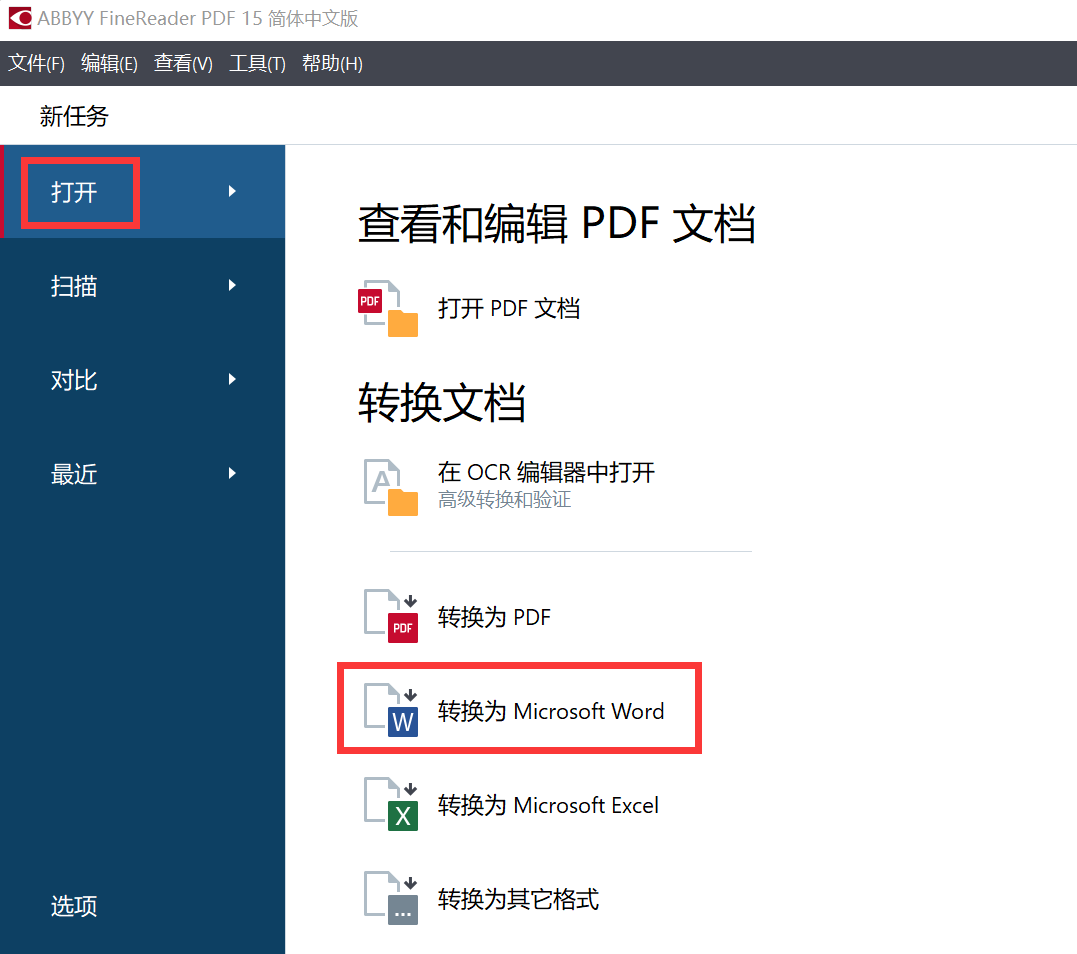Expand the 扫描 submenu arrow
Screen dimensions: 1077x954
click(232, 285)
